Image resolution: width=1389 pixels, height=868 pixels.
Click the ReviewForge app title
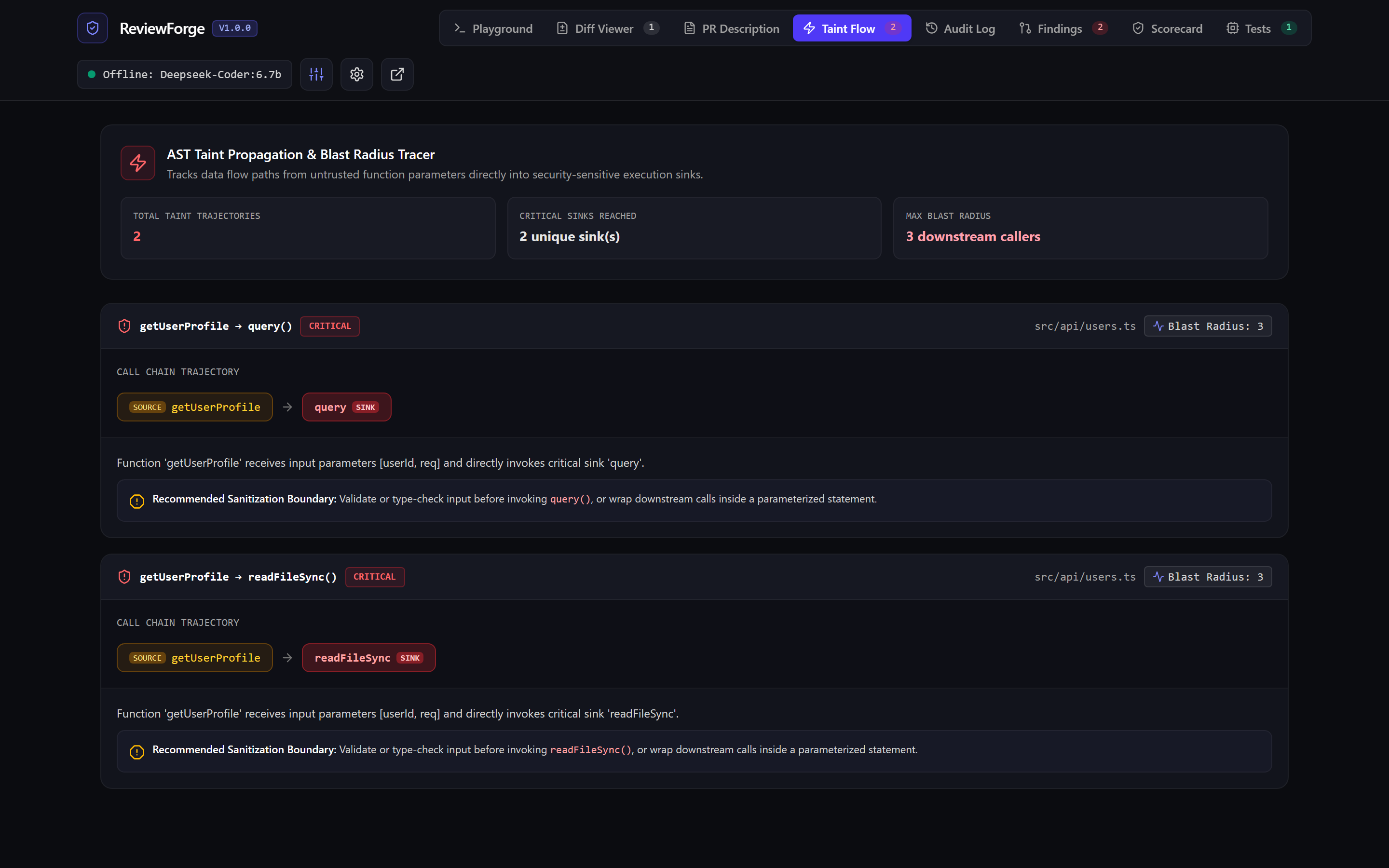(x=162, y=28)
